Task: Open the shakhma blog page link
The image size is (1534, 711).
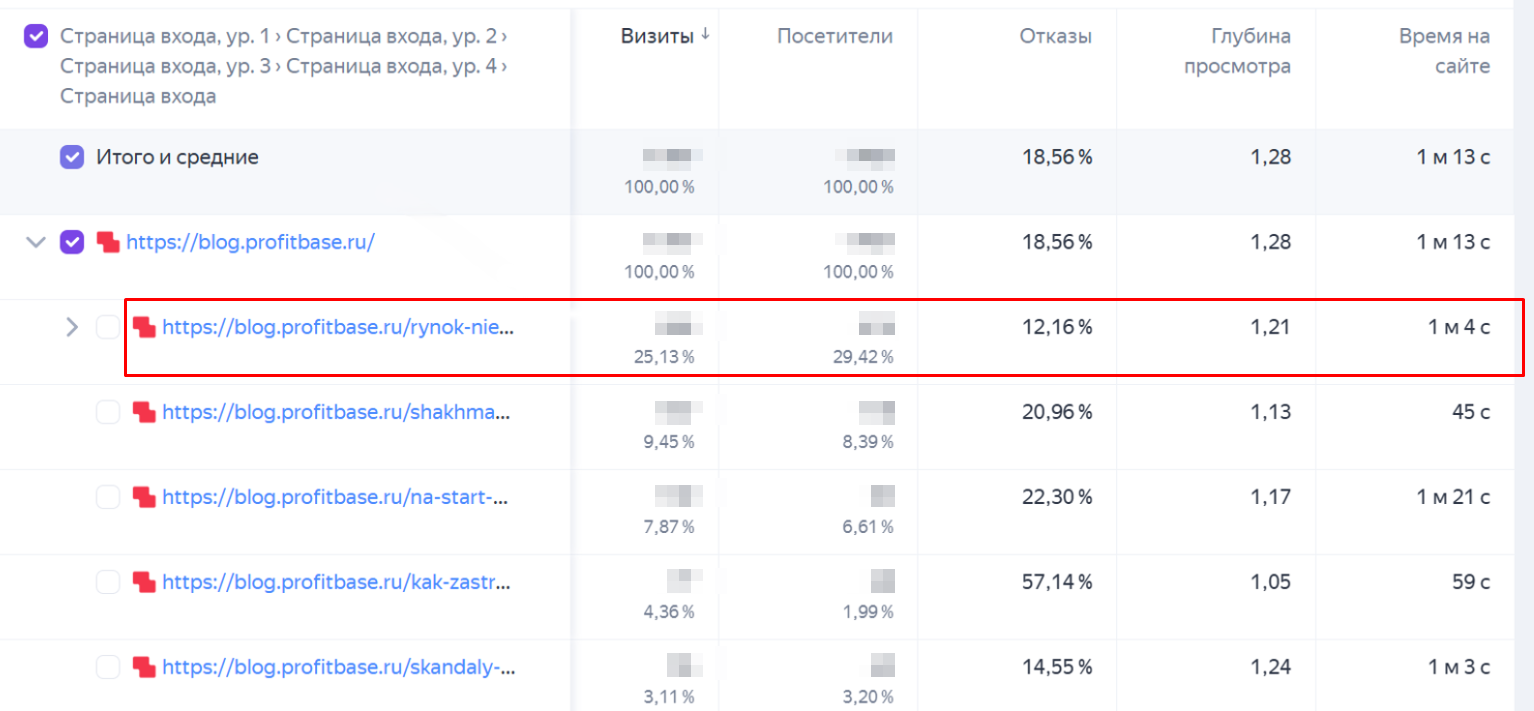Action: pyautogui.click(x=336, y=412)
